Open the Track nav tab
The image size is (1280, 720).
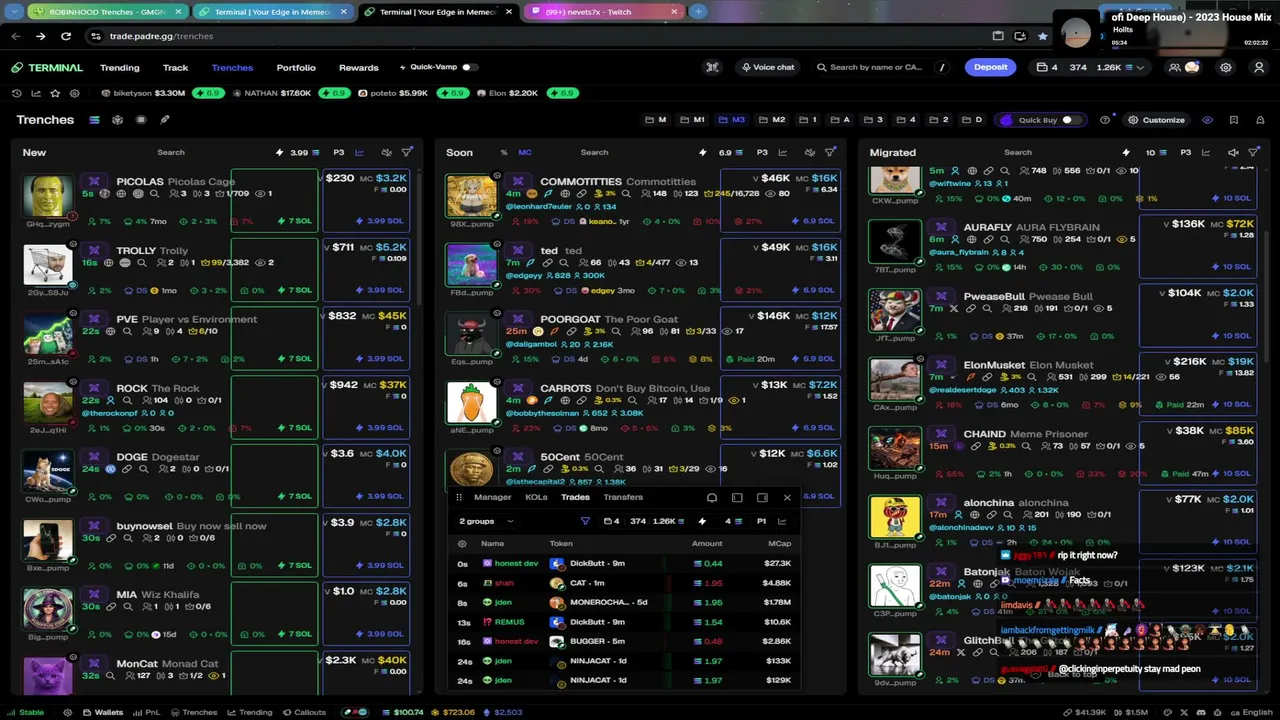coord(175,67)
